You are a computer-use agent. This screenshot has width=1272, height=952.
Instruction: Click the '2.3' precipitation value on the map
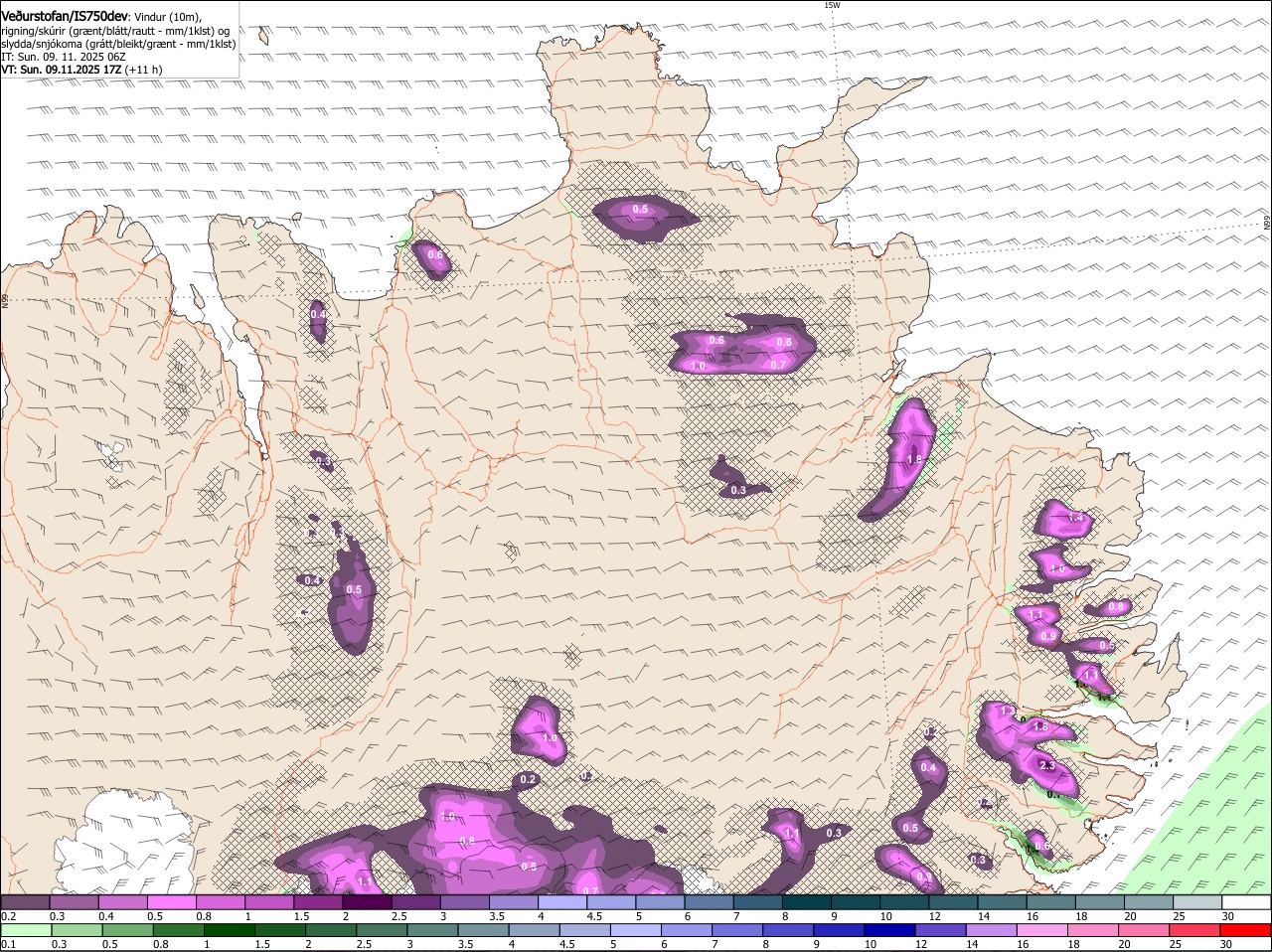point(1046,766)
